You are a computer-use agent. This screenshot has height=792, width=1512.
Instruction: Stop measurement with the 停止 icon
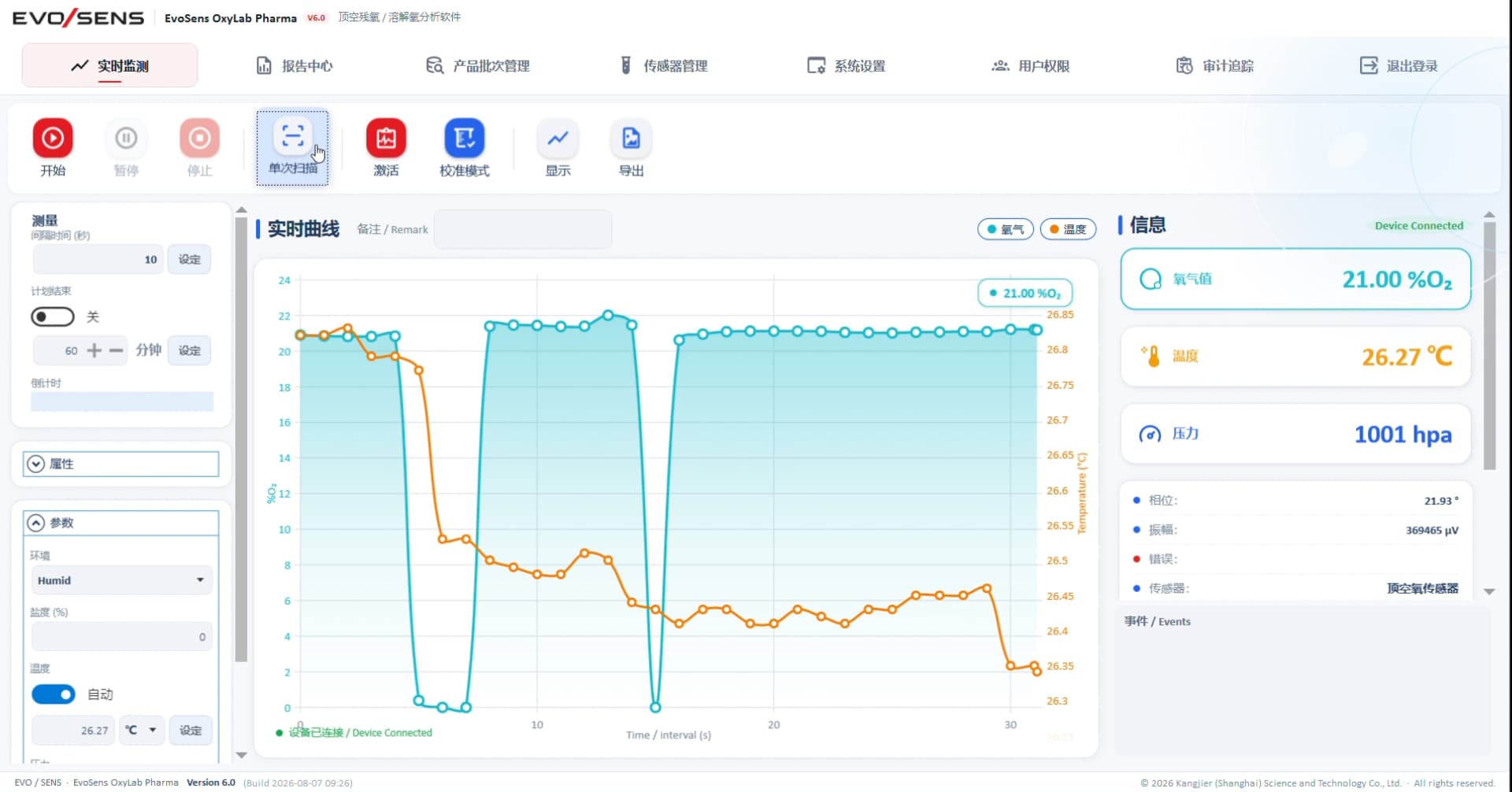click(x=199, y=139)
